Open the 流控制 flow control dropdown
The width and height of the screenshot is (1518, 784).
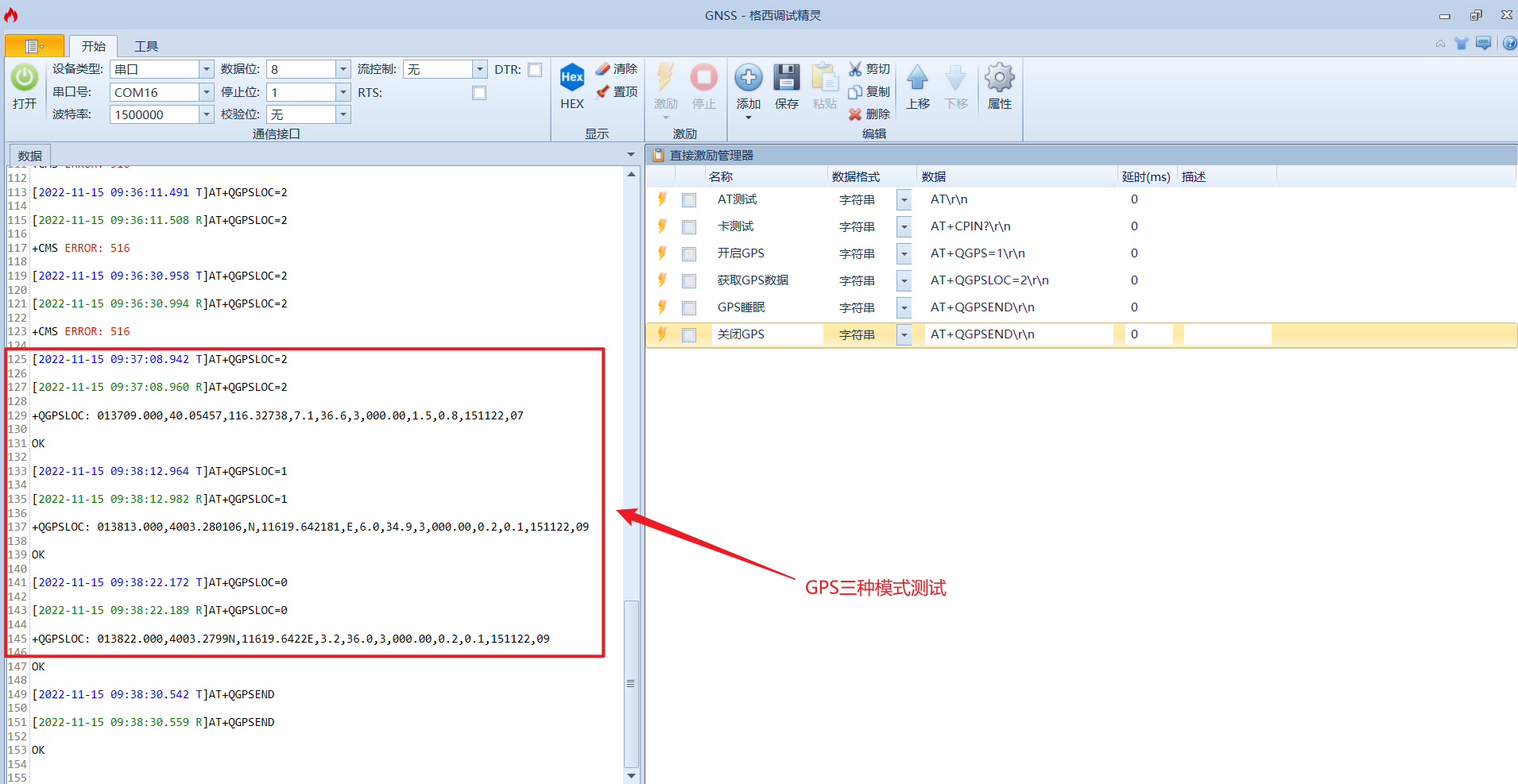click(x=480, y=70)
